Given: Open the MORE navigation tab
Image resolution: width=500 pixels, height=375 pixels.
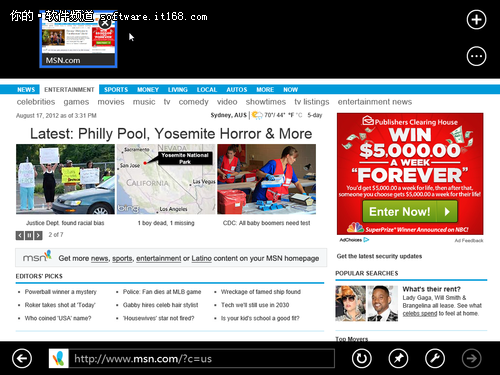Looking at the screenshot, I should [265, 90].
